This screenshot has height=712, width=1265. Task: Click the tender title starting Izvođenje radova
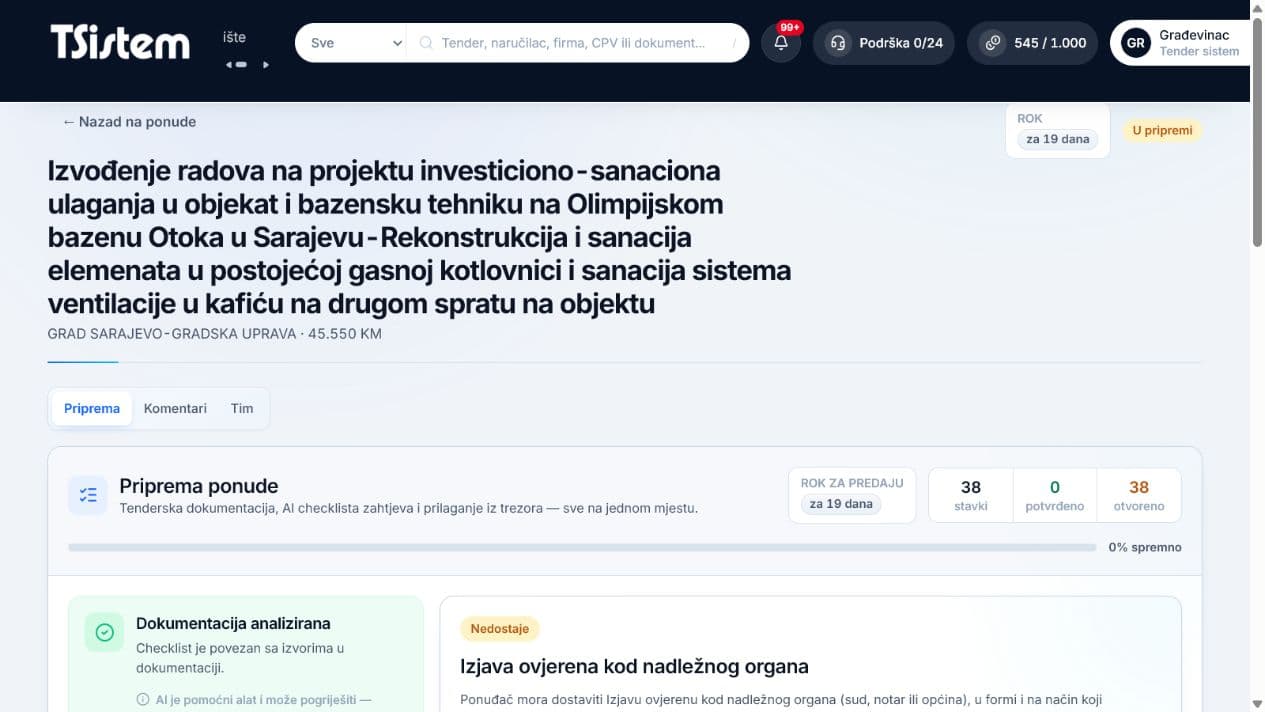pos(419,237)
